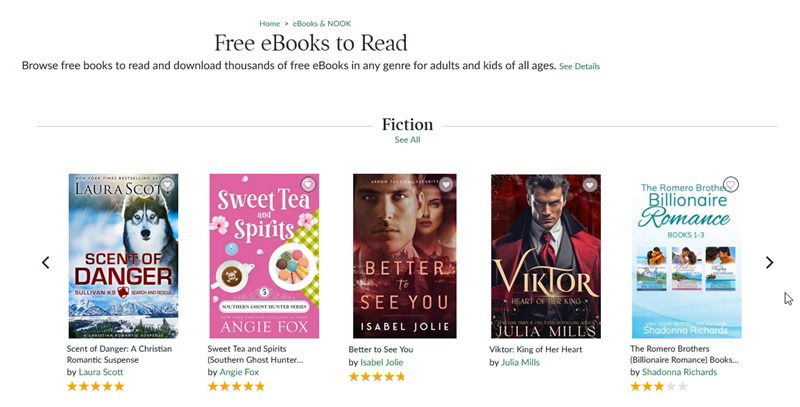Open Shadonna Richards author link
This screenshot has width=800, height=407.
679,372
